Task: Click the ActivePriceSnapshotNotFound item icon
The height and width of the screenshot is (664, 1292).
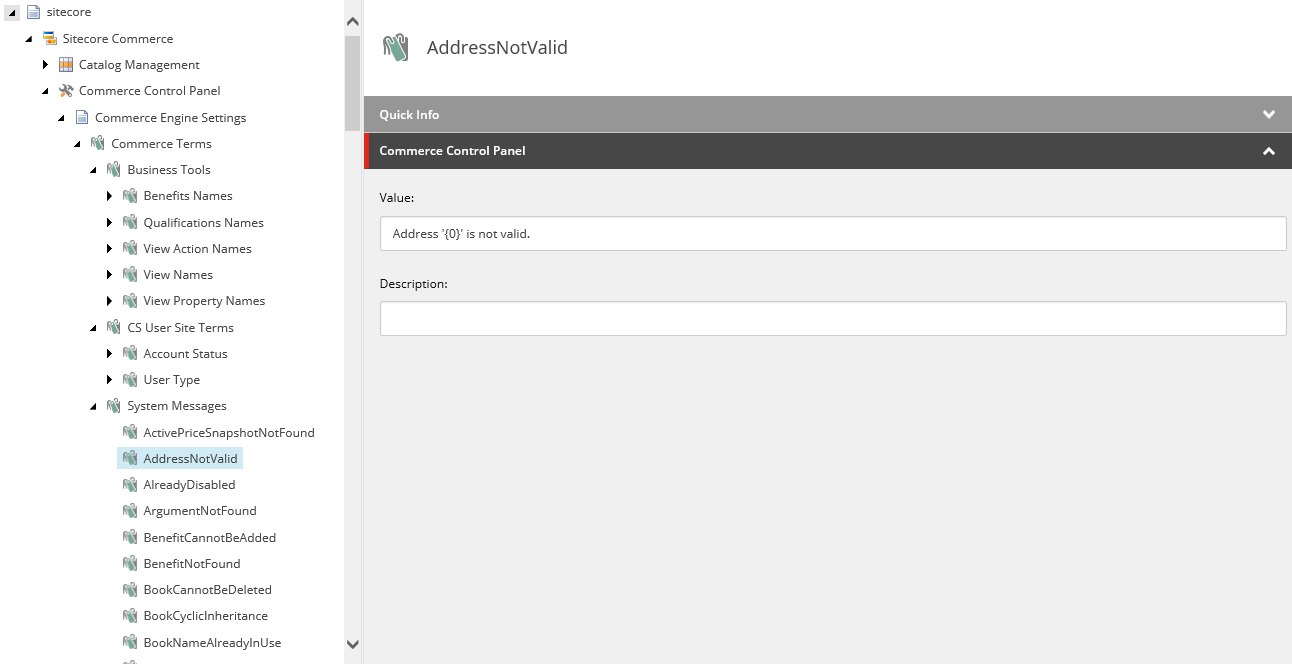Action: [x=130, y=432]
